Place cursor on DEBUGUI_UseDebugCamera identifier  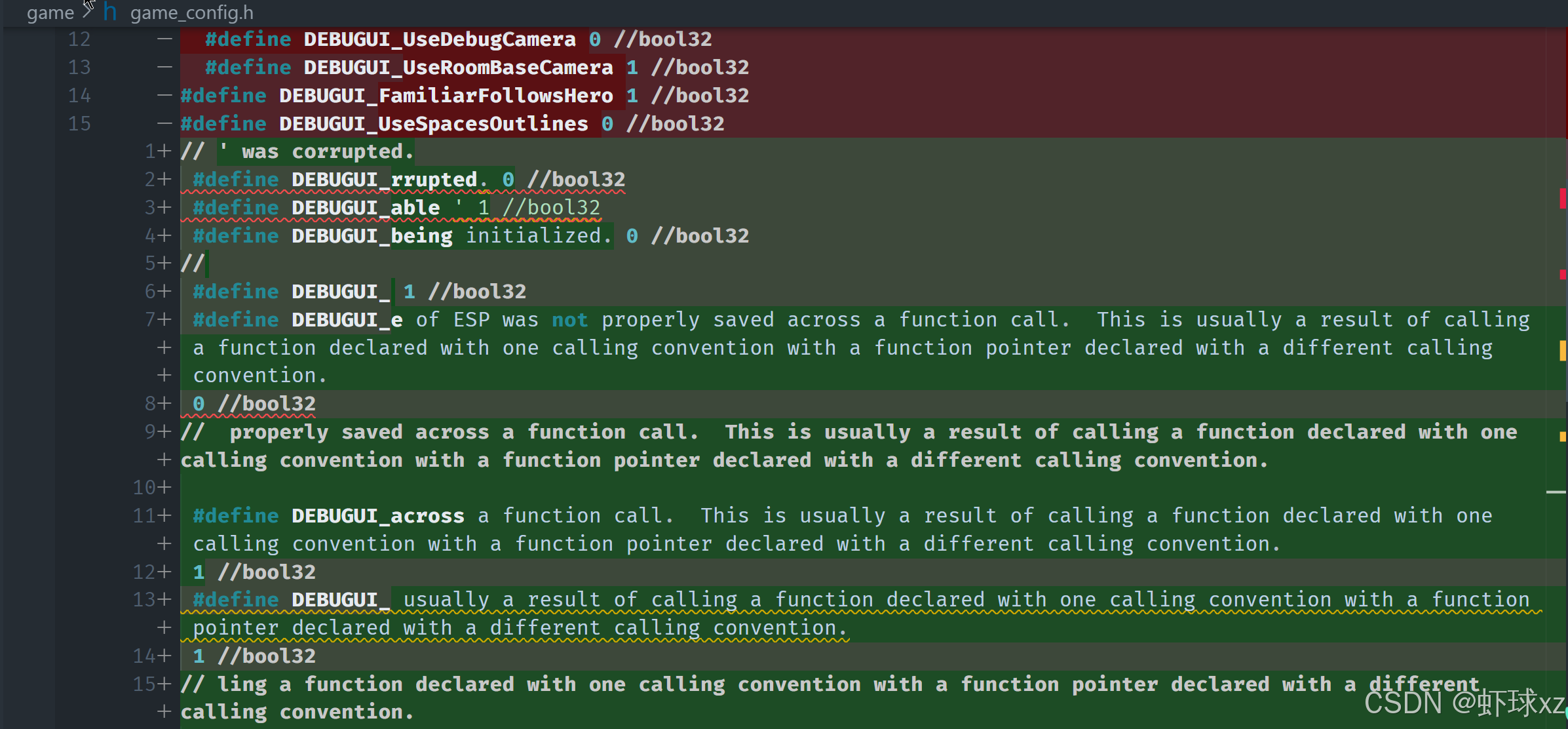tap(439, 39)
